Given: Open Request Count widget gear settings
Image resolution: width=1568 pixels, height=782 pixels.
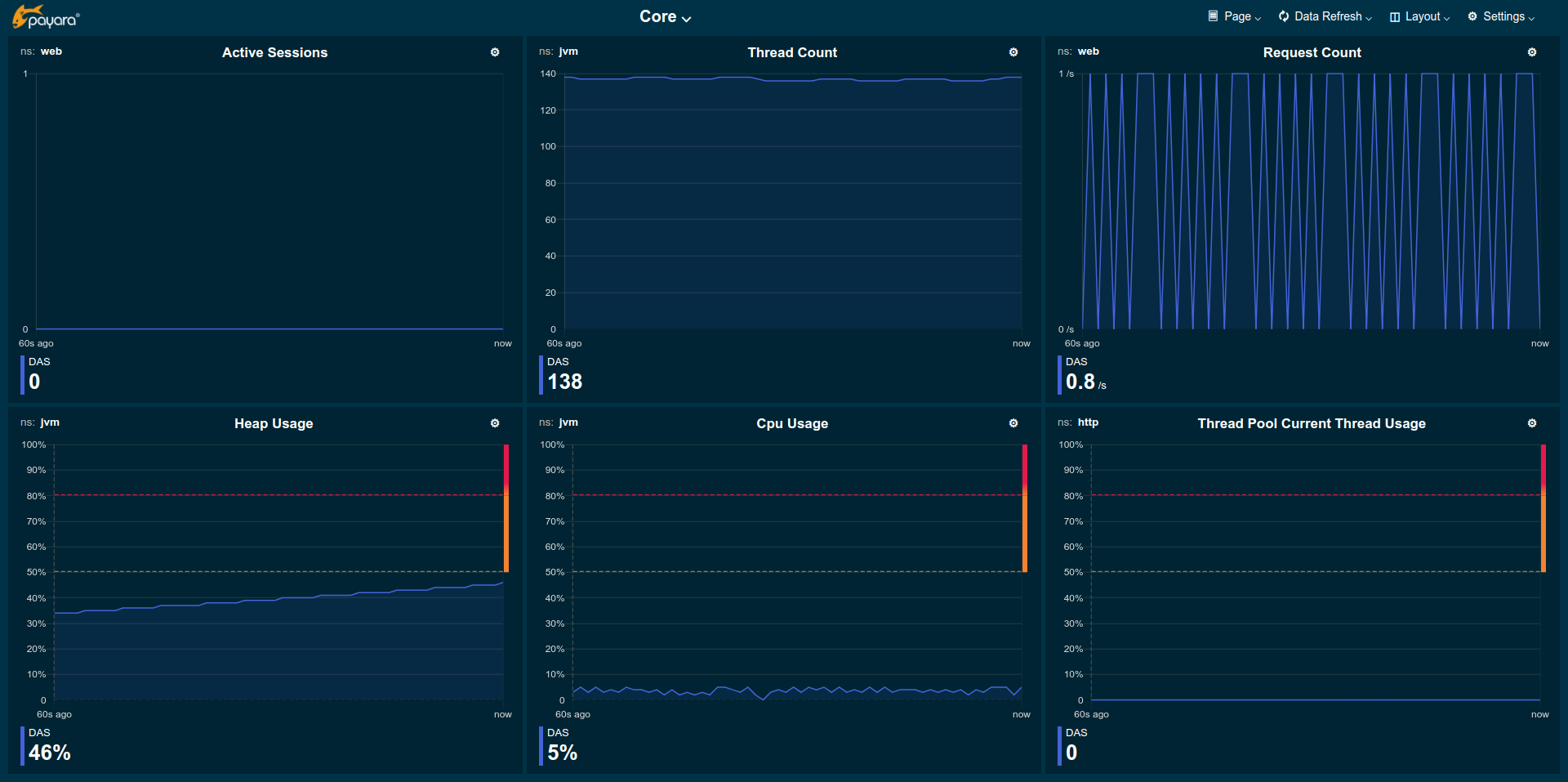Looking at the screenshot, I should click(1532, 52).
